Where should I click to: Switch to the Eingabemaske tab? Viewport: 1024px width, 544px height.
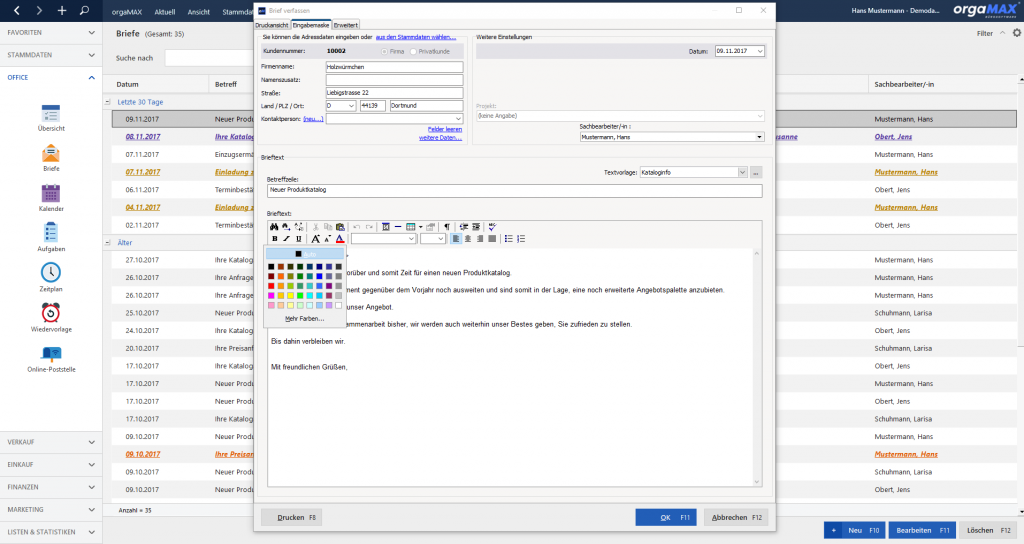[x=311, y=25]
